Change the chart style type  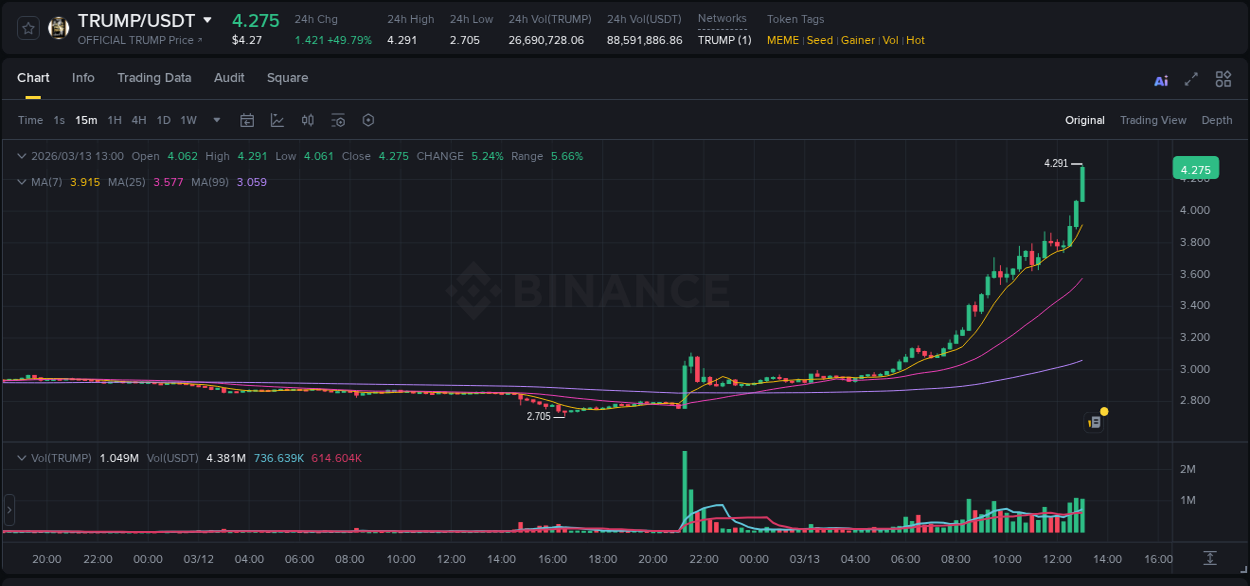point(275,120)
